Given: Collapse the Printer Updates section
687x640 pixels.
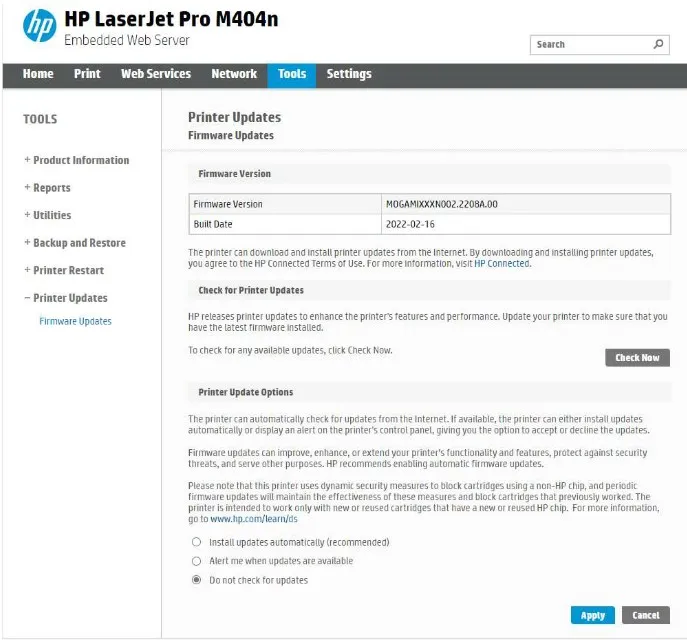Looking at the screenshot, I should point(66,298).
